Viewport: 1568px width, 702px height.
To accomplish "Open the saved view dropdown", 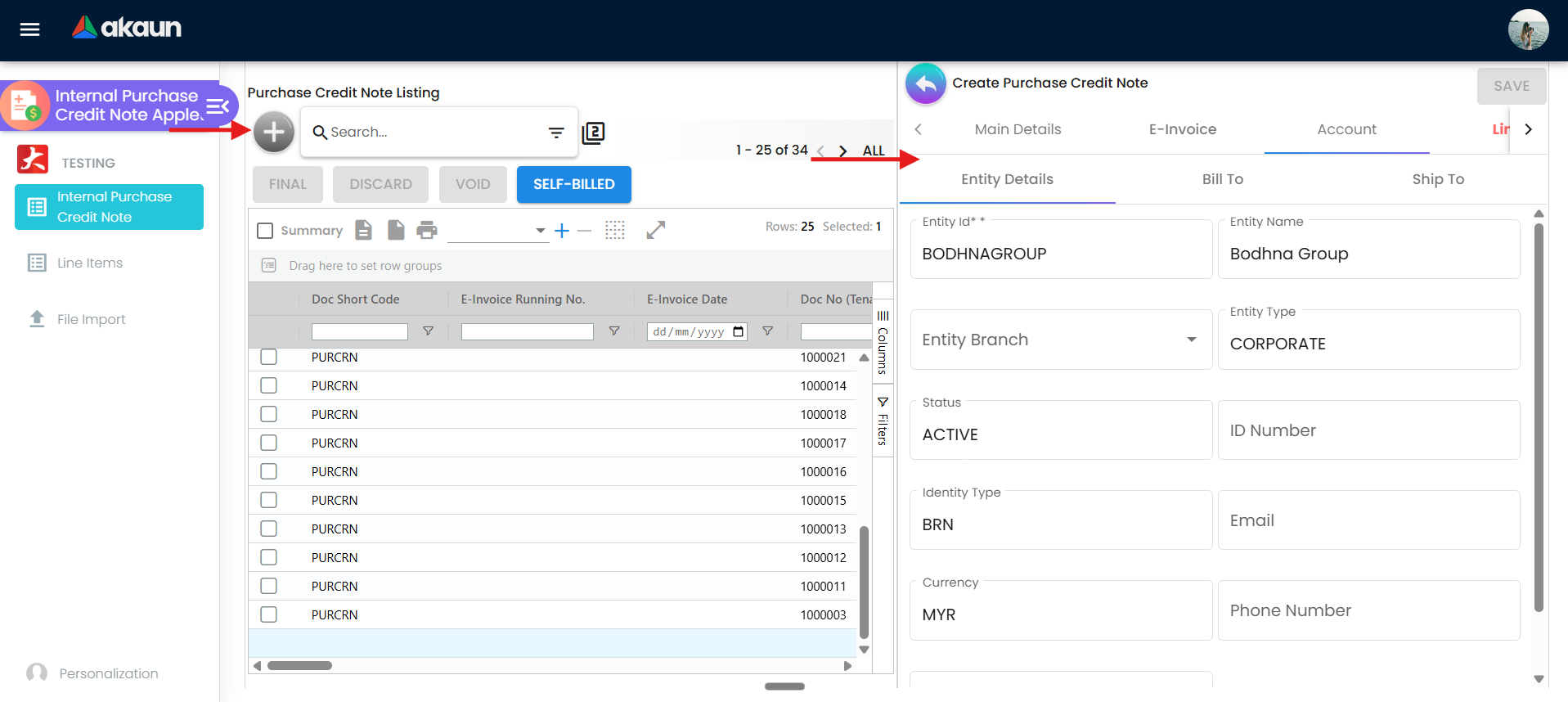I will coord(497,230).
